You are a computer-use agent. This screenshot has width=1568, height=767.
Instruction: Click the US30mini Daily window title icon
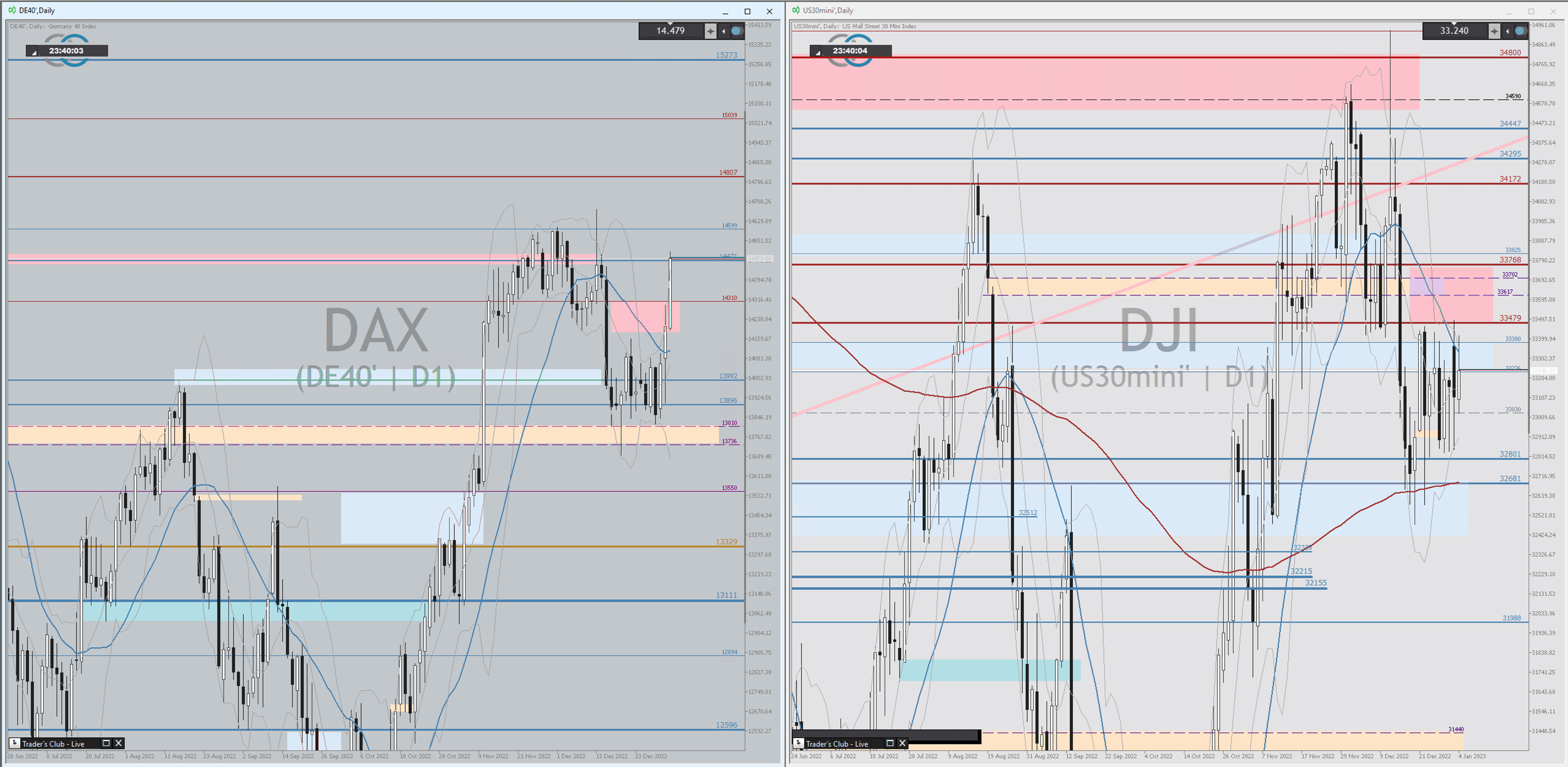[796, 10]
